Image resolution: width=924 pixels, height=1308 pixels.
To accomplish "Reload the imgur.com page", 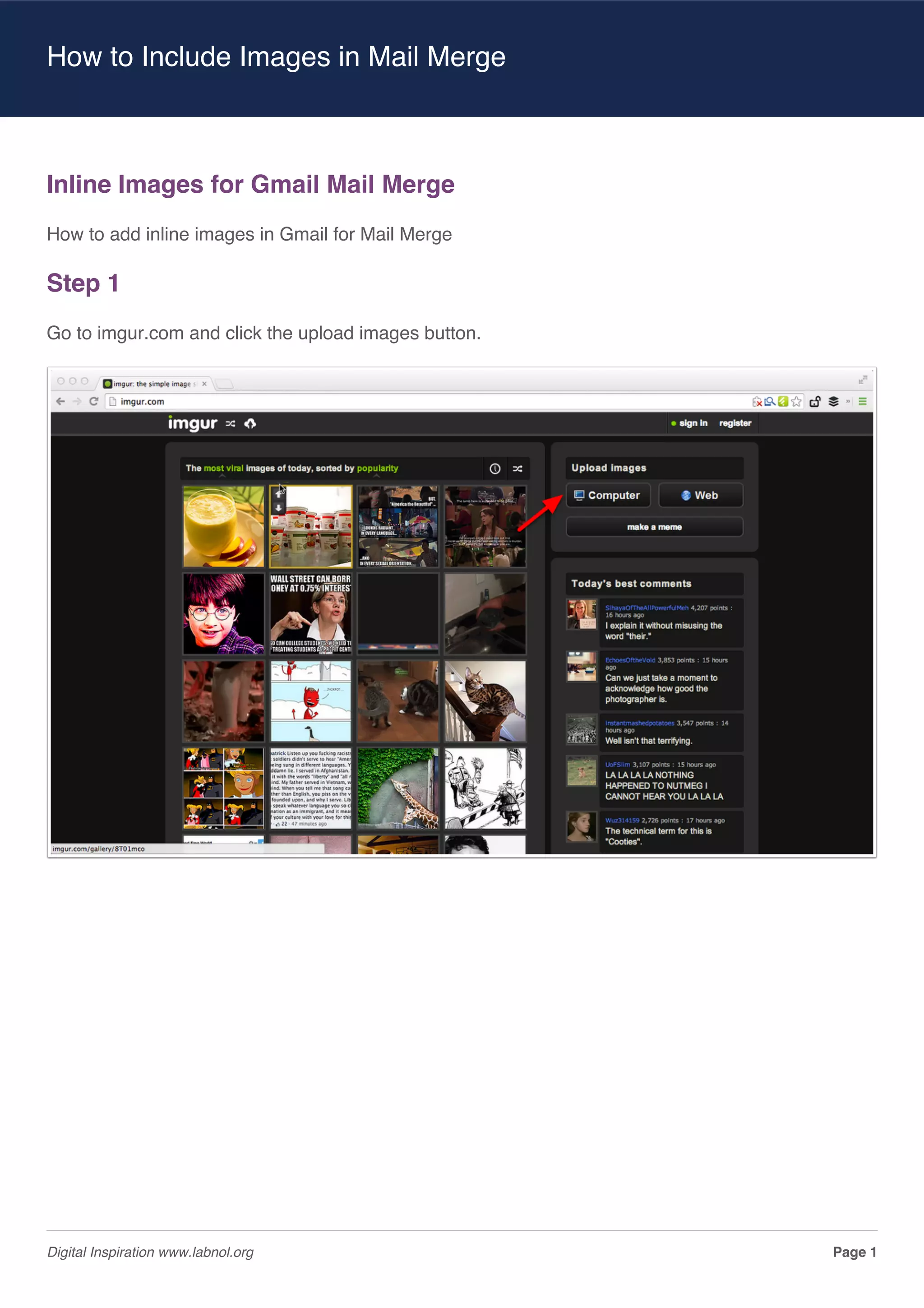I will 94,402.
